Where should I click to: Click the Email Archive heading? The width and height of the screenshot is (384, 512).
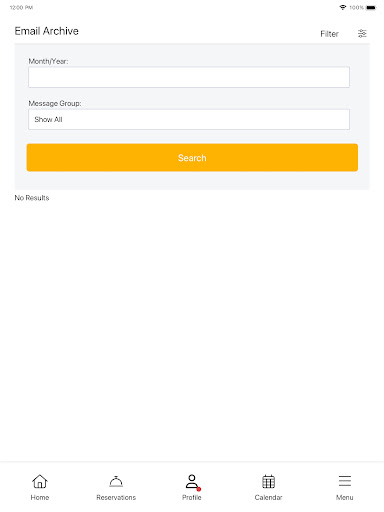click(x=47, y=31)
